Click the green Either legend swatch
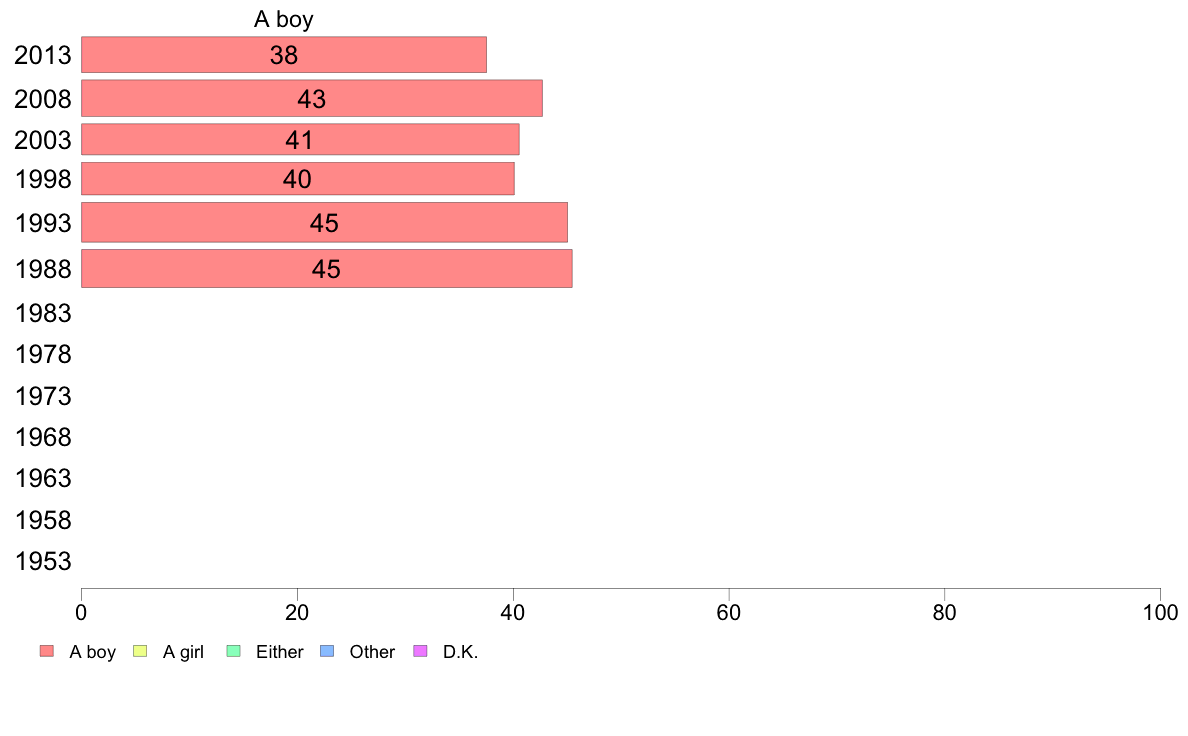Viewport: 1188px width, 736px height. click(234, 652)
